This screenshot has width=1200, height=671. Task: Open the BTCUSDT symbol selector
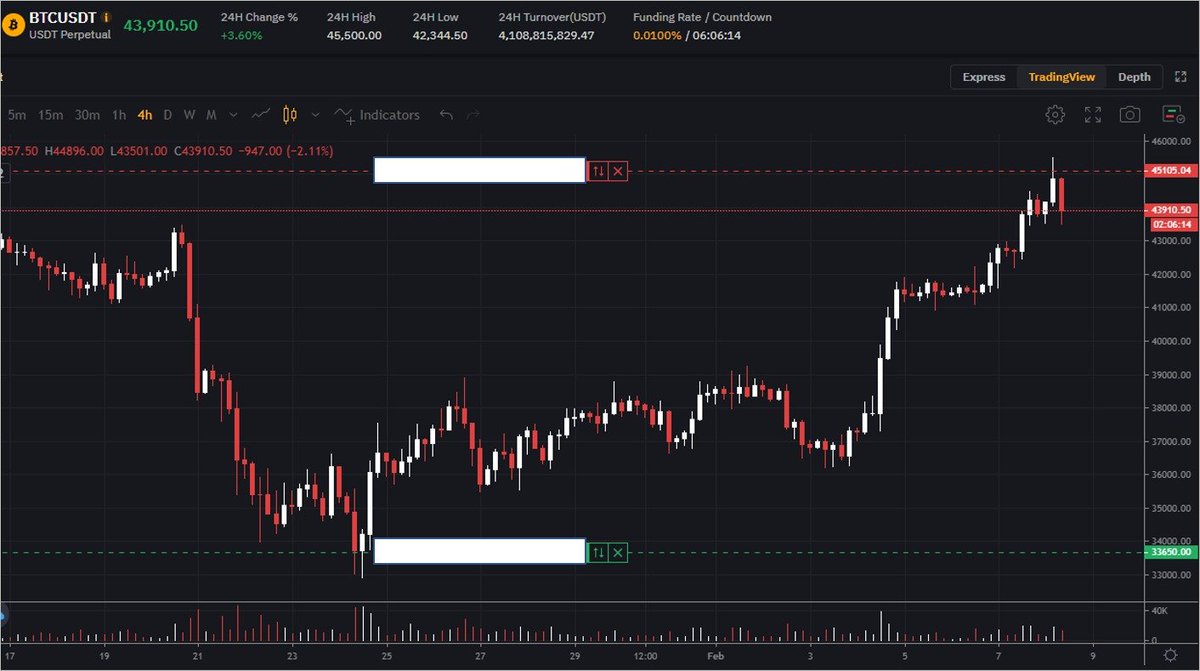[63, 17]
